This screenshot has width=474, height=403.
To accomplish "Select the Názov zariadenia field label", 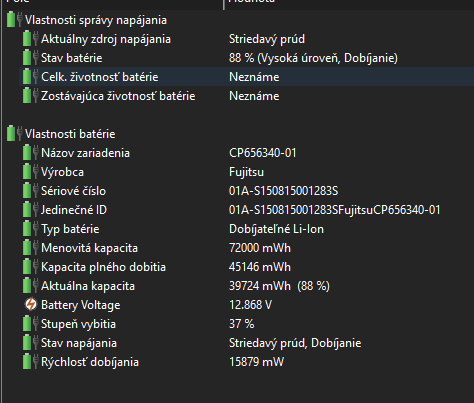I will [x=85, y=153].
